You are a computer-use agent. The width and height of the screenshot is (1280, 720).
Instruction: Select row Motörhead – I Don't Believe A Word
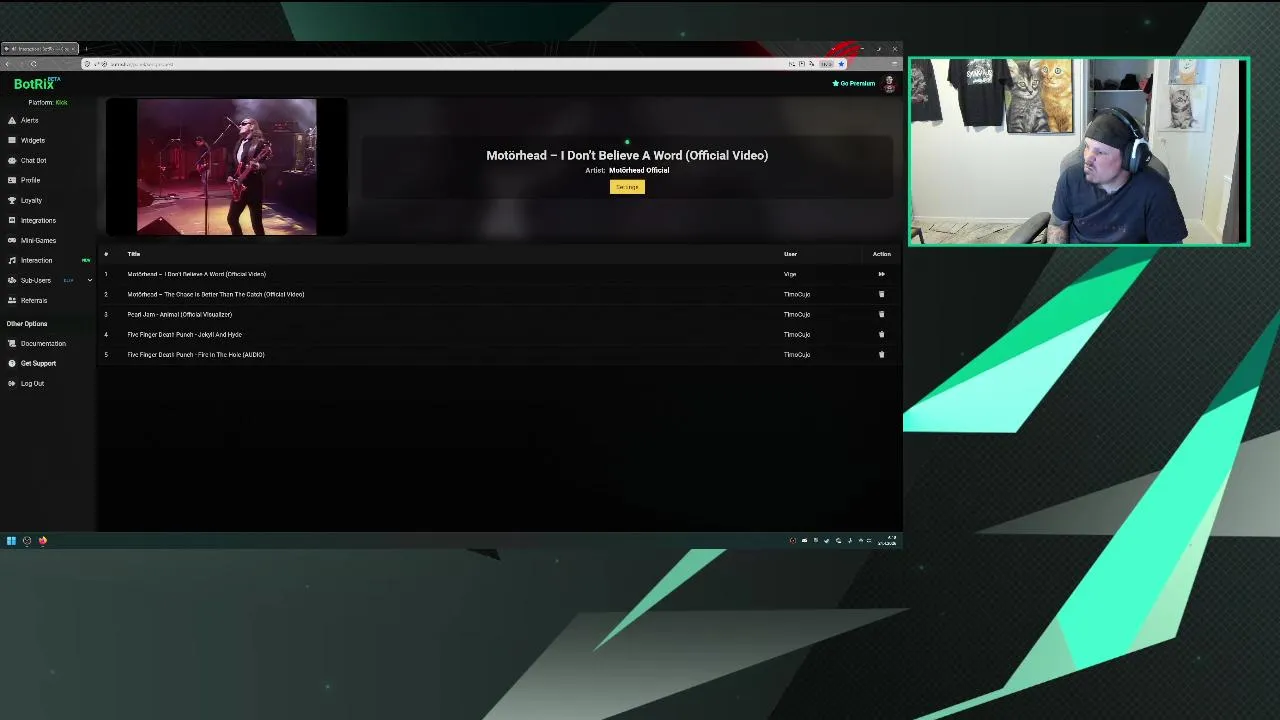click(x=497, y=274)
